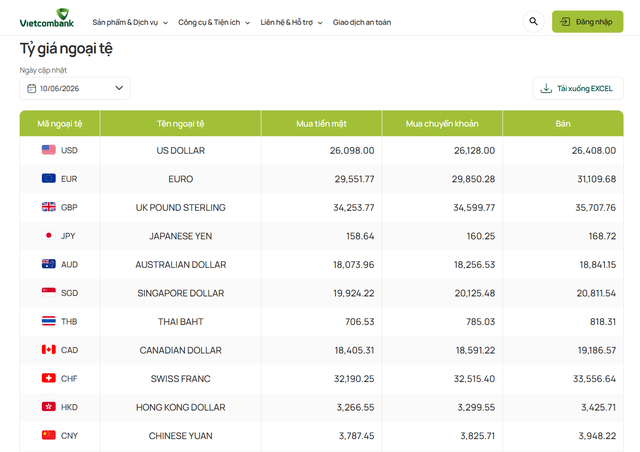Click the download icon beside Tải xuống EXCEL
640x452 pixels.
pyautogui.click(x=546, y=88)
